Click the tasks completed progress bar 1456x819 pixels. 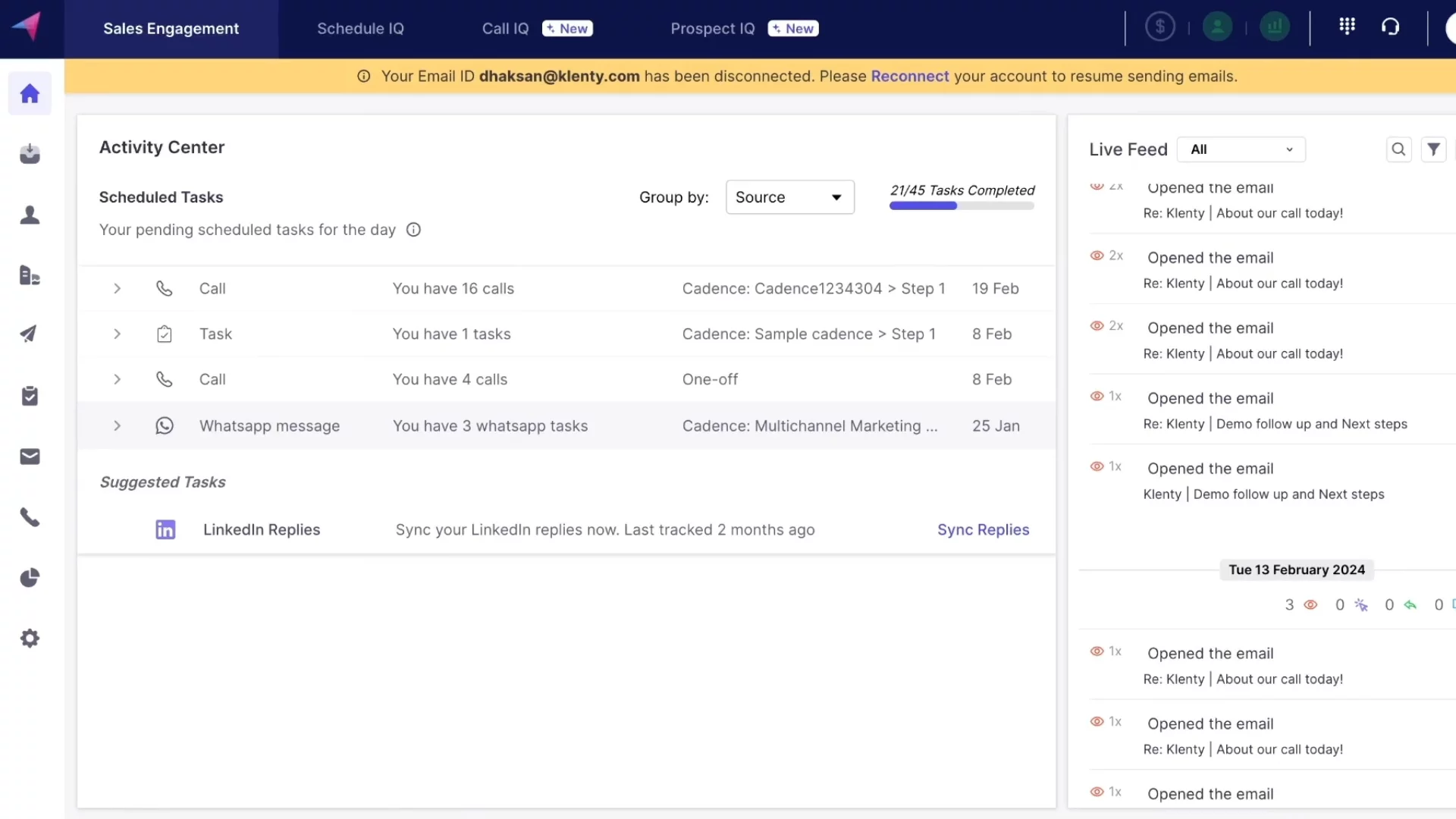[x=961, y=206]
